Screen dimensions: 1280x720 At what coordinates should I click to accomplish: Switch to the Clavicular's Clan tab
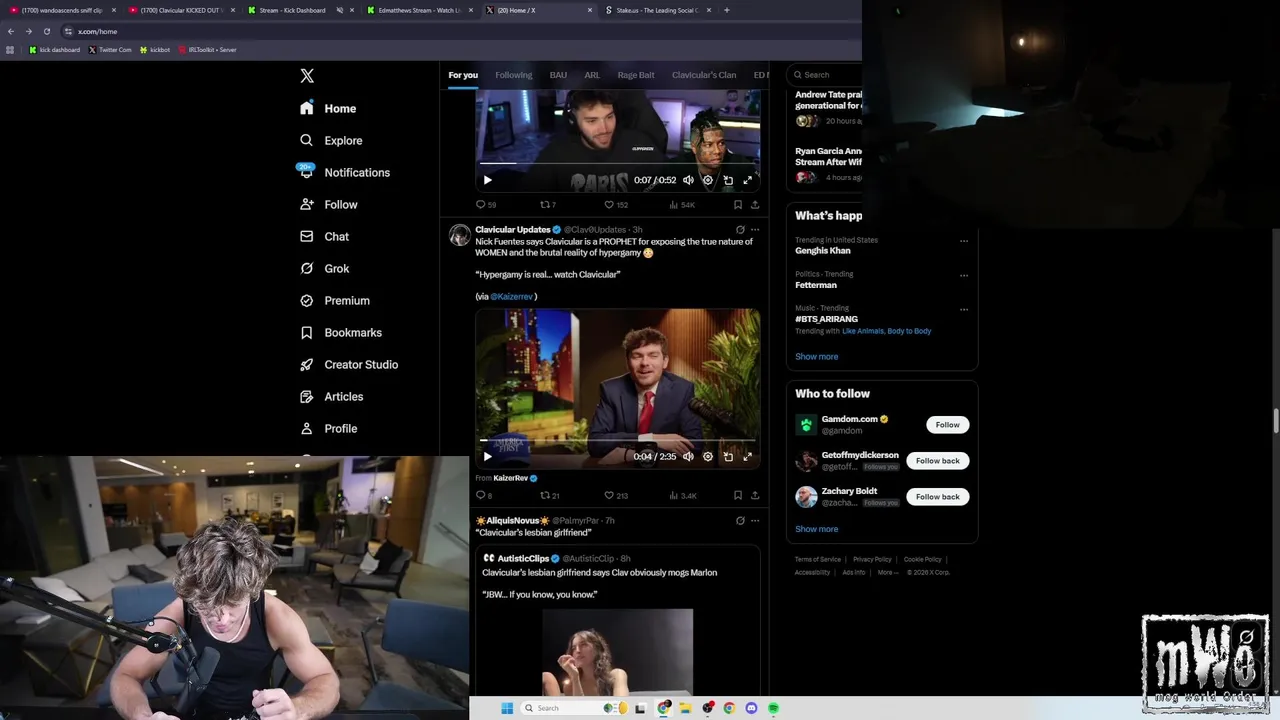pyautogui.click(x=704, y=75)
